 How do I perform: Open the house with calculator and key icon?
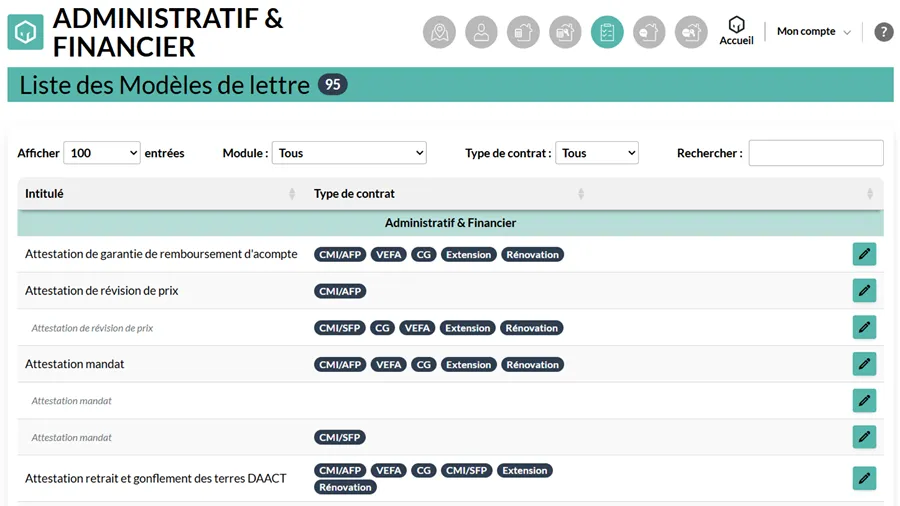tap(565, 32)
